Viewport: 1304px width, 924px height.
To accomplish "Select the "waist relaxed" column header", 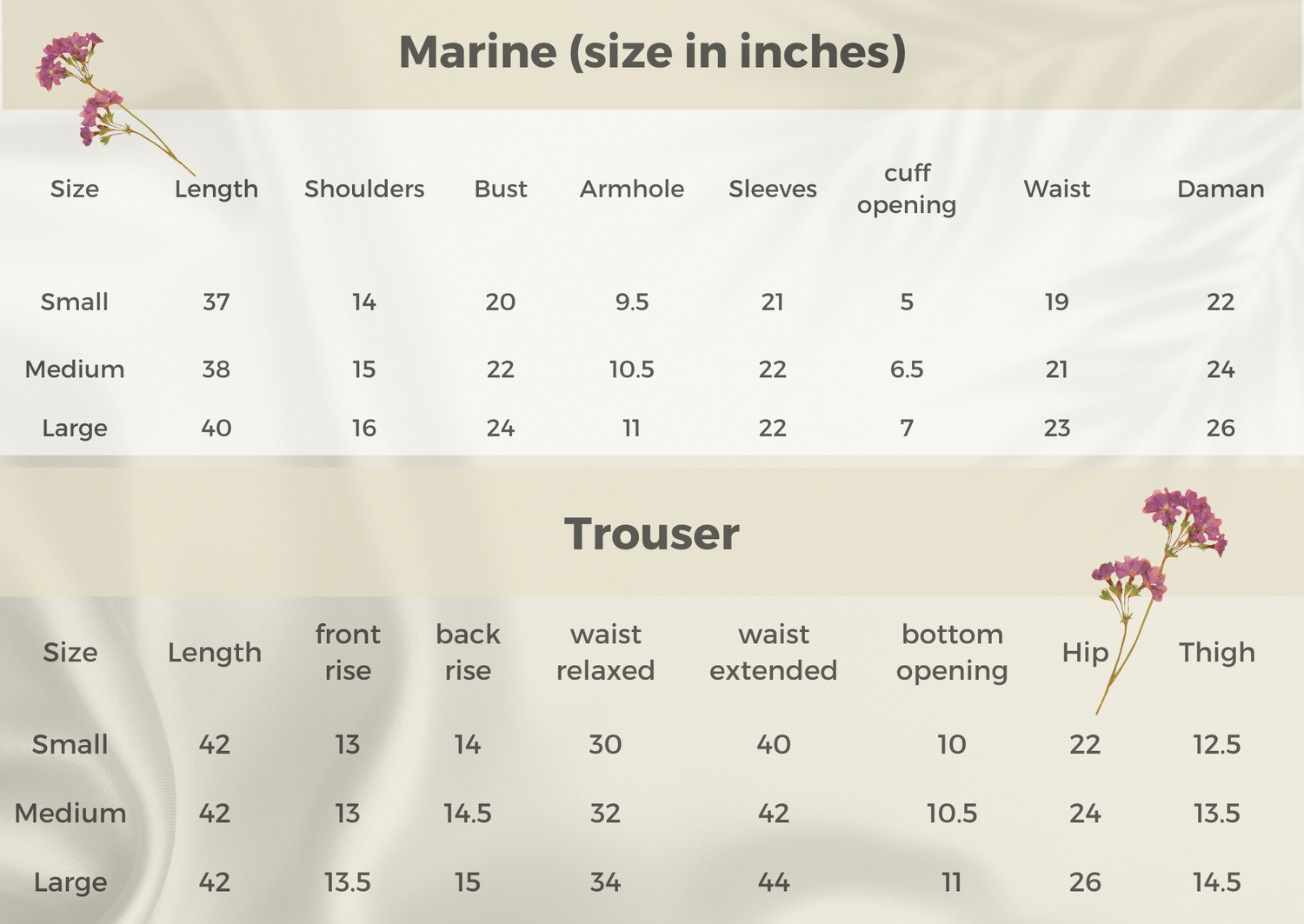I will pyautogui.click(x=605, y=652).
